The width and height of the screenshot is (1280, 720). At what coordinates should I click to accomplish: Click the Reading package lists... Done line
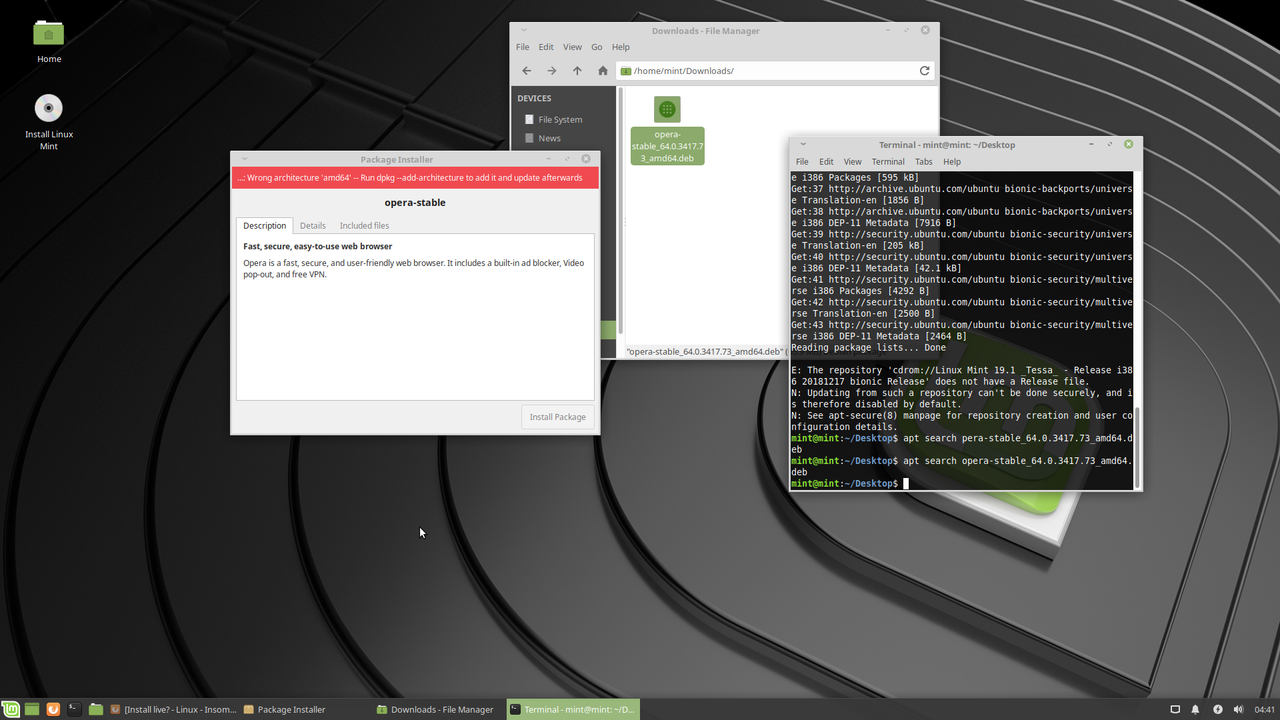(x=868, y=348)
